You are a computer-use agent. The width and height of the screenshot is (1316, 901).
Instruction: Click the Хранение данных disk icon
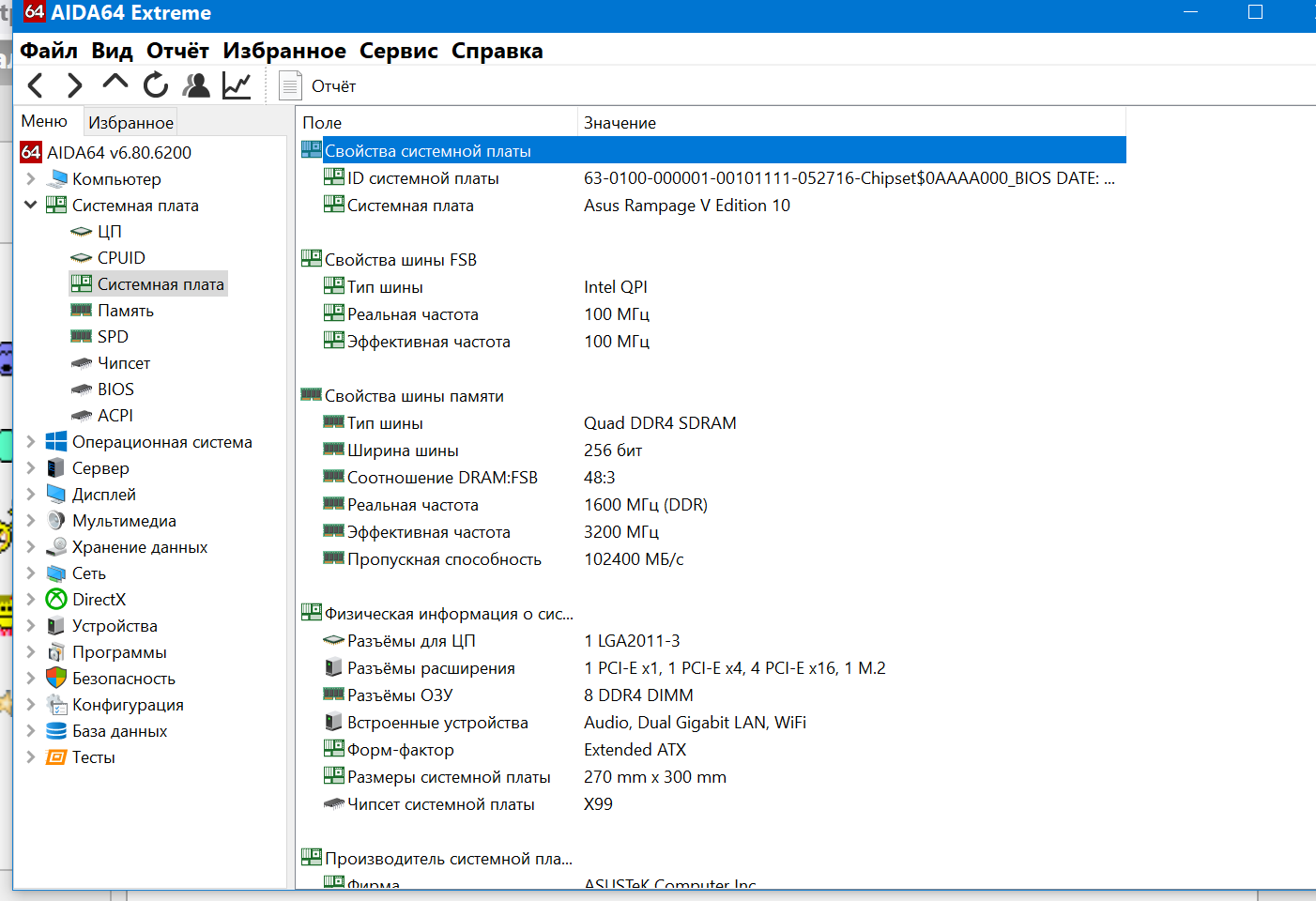click(x=56, y=547)
